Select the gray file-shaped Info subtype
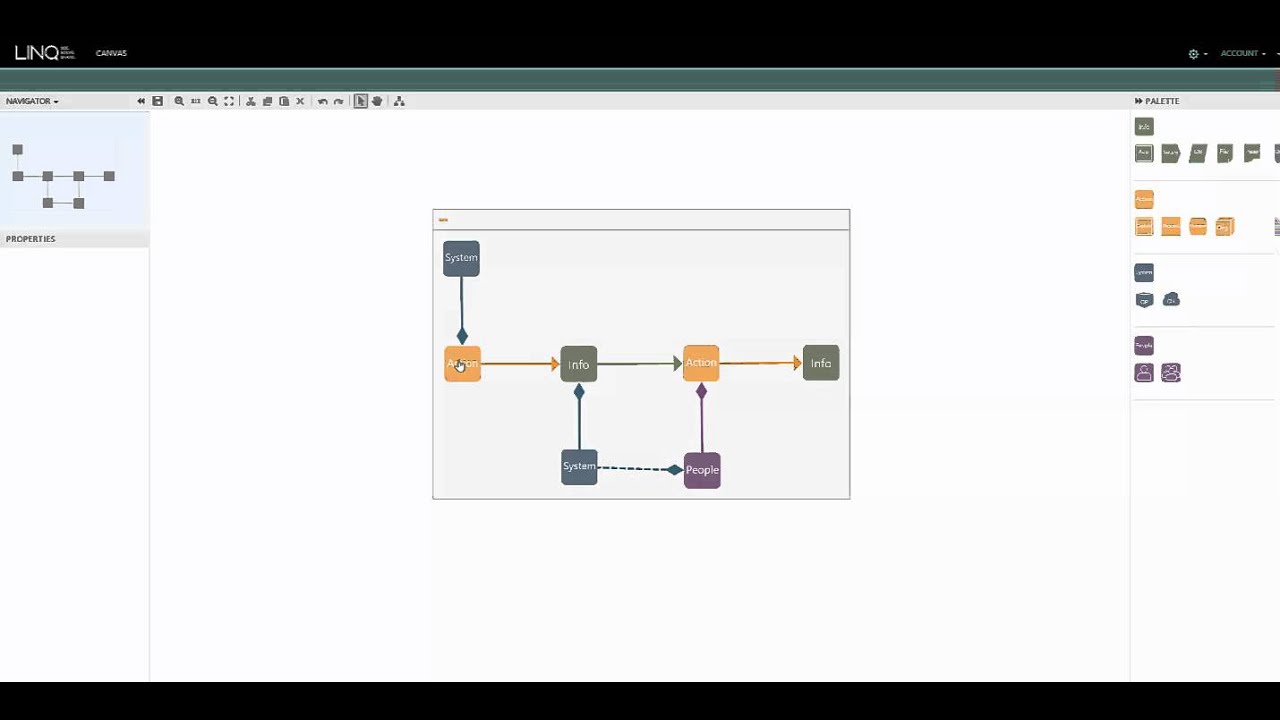1280x720 pixels. pos(1225,153)
